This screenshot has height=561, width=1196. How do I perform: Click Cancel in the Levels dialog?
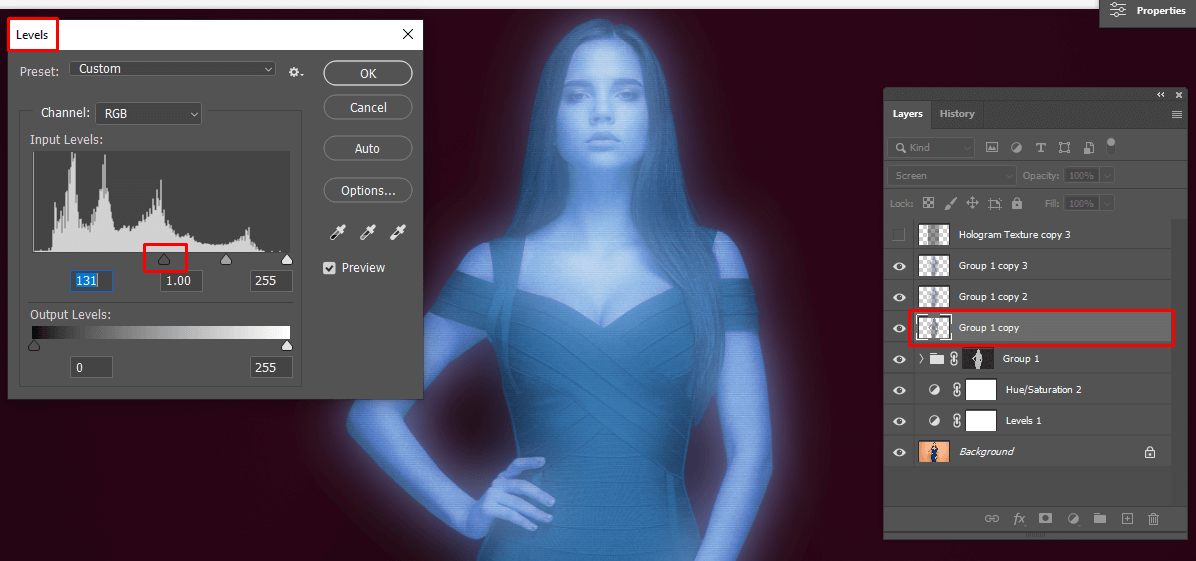tap(368, 108)
